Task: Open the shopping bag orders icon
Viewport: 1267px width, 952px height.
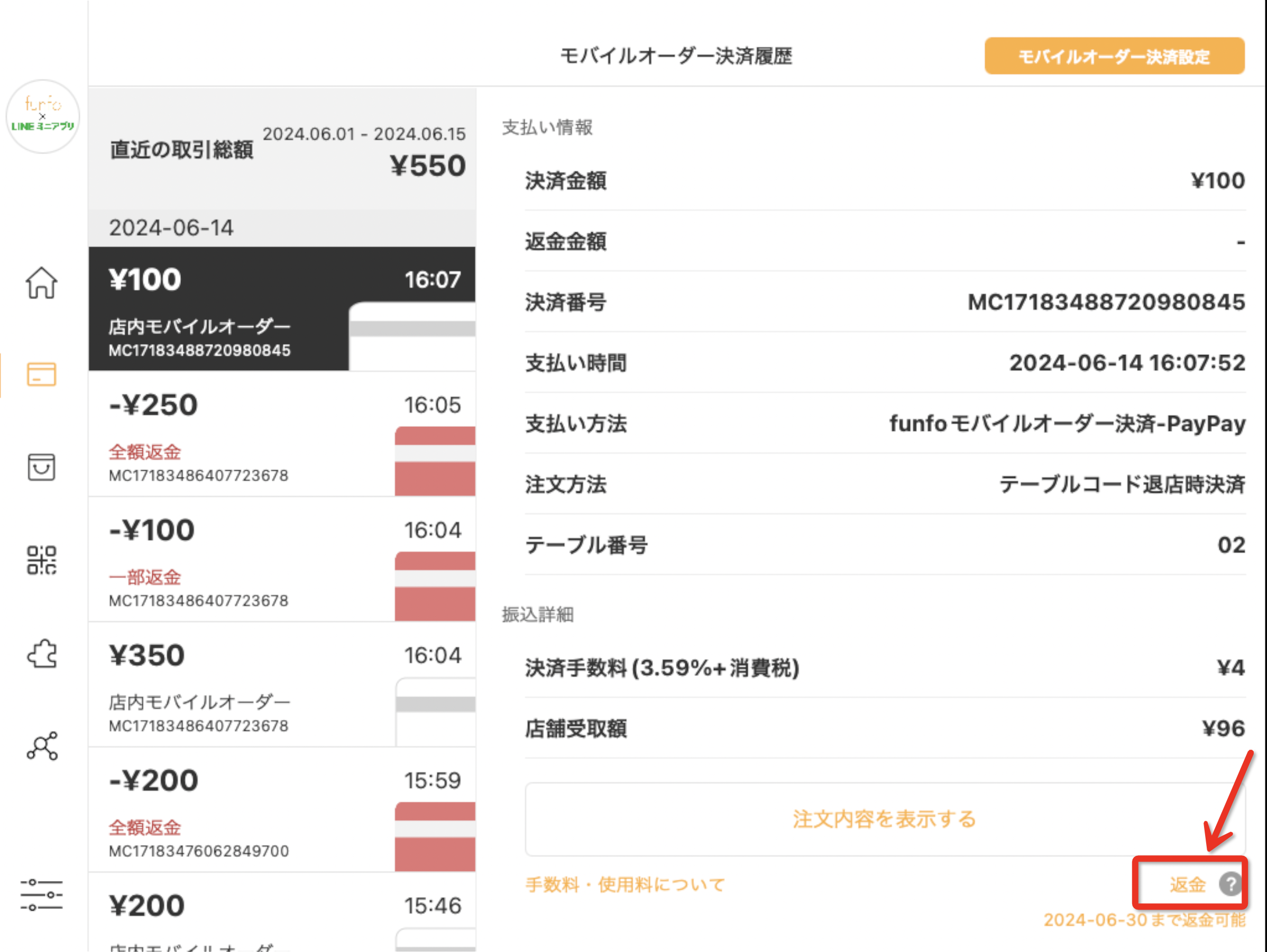Action: click(41, 467)
